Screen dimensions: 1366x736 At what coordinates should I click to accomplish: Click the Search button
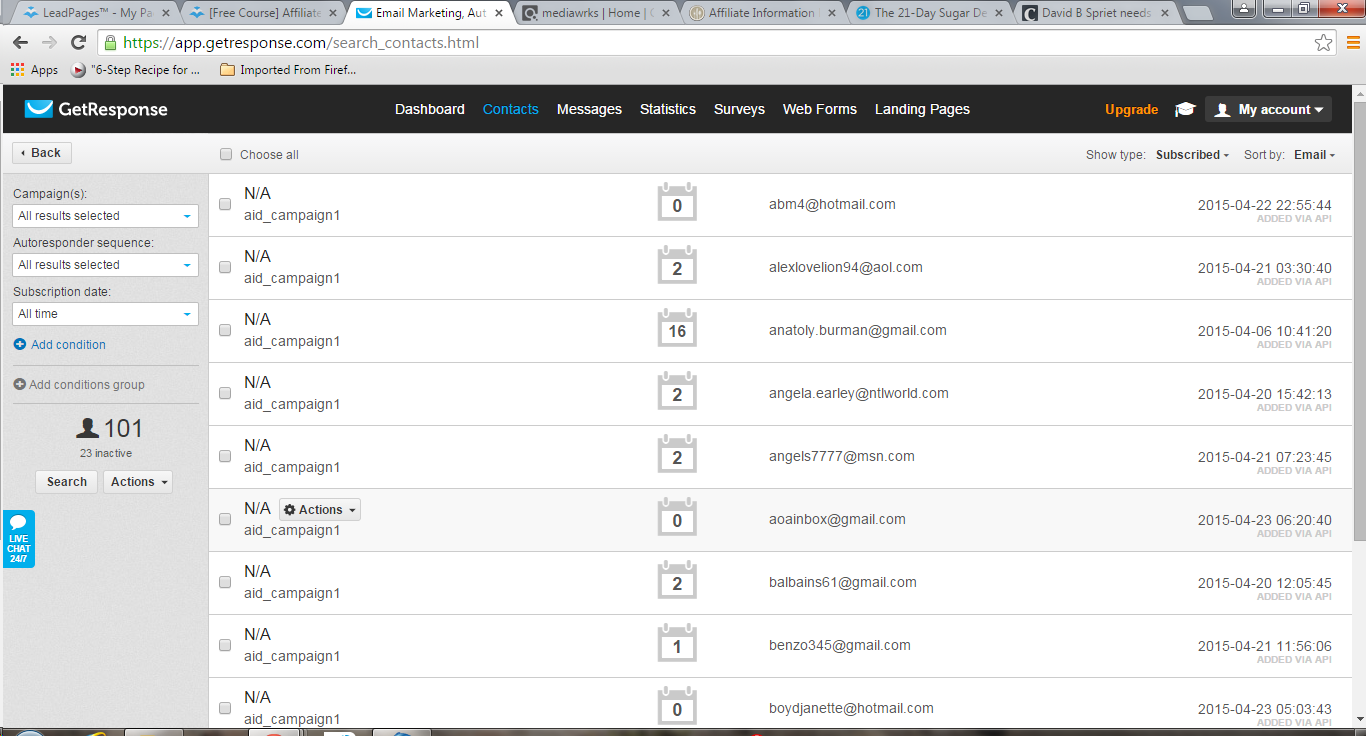[67, 482]
